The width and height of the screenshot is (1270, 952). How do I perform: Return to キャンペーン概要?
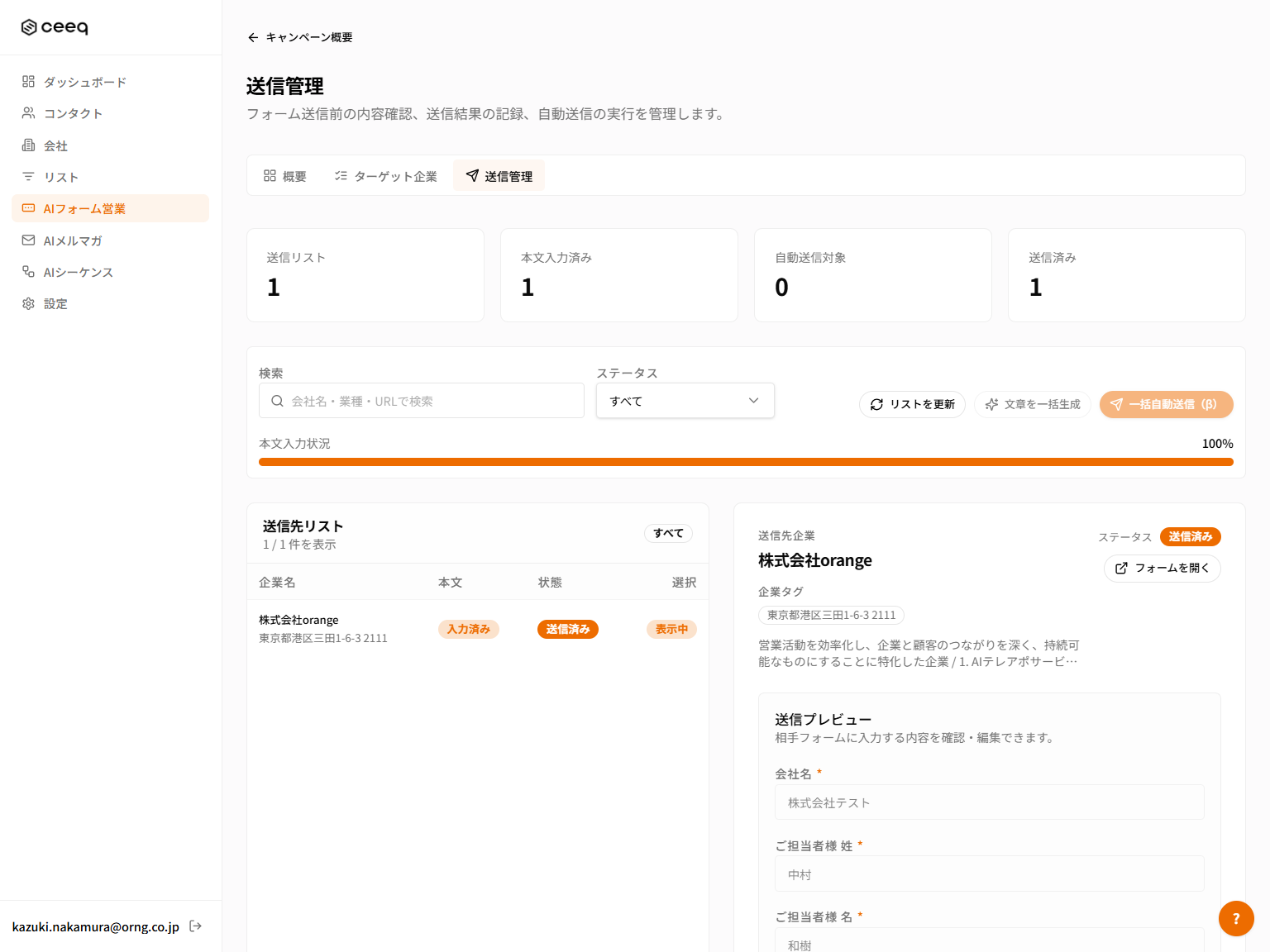pos(300,37)
